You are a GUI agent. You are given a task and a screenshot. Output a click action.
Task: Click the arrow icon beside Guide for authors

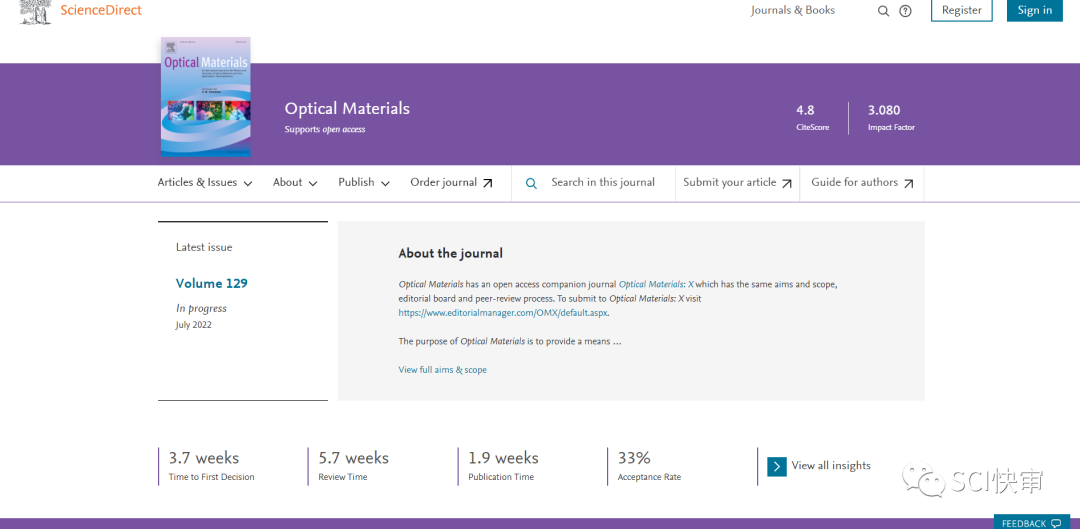click(909, 183)
